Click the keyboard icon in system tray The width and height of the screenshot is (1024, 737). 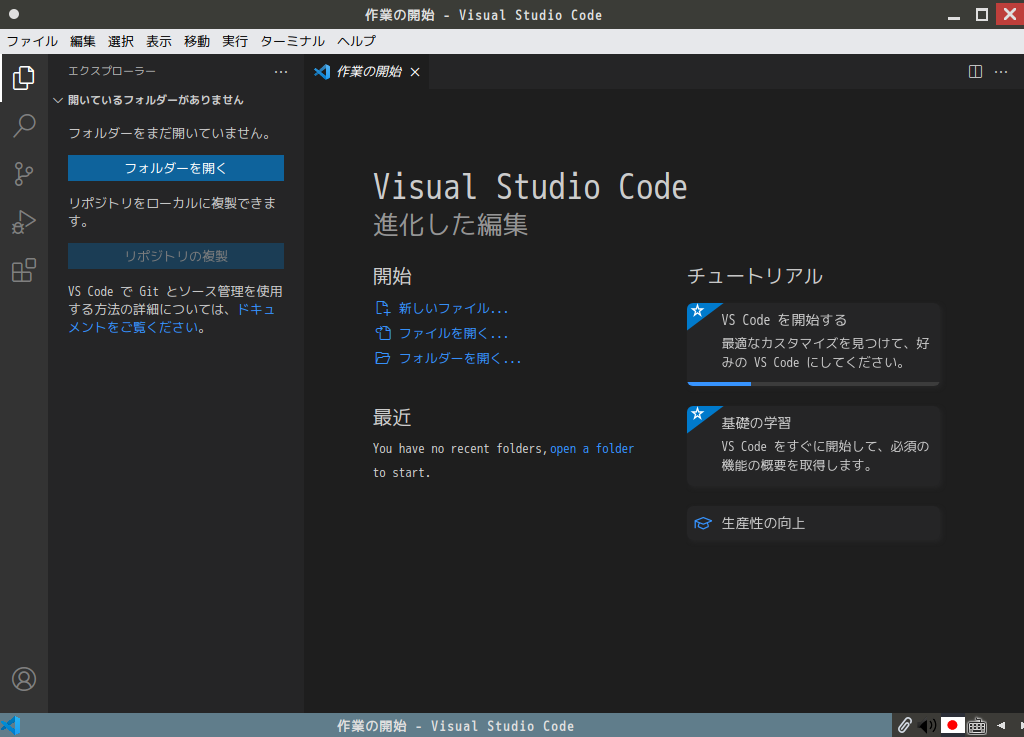(977, 725)
